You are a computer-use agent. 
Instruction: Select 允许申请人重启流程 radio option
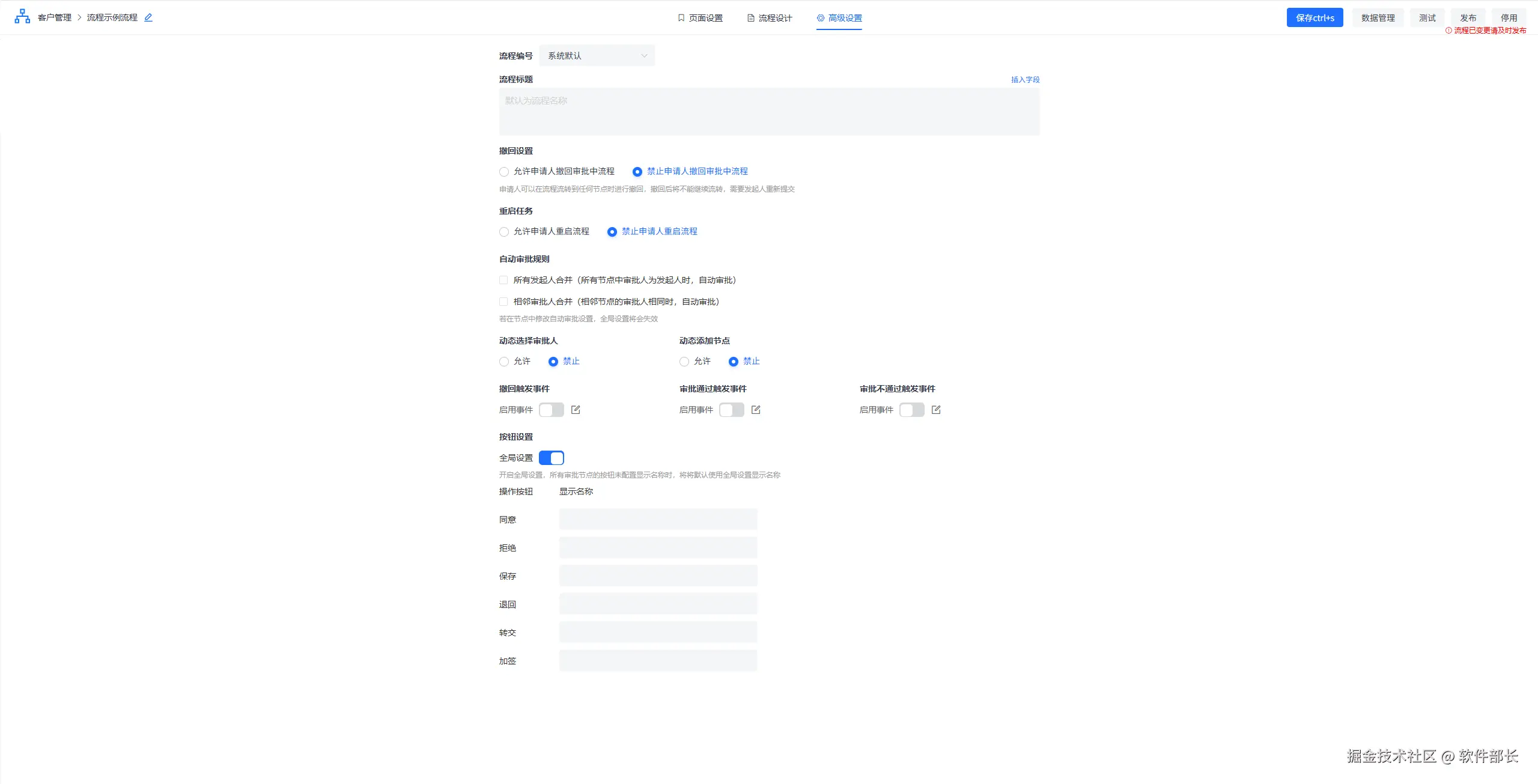pyautogui.click(x=504, y=232)
